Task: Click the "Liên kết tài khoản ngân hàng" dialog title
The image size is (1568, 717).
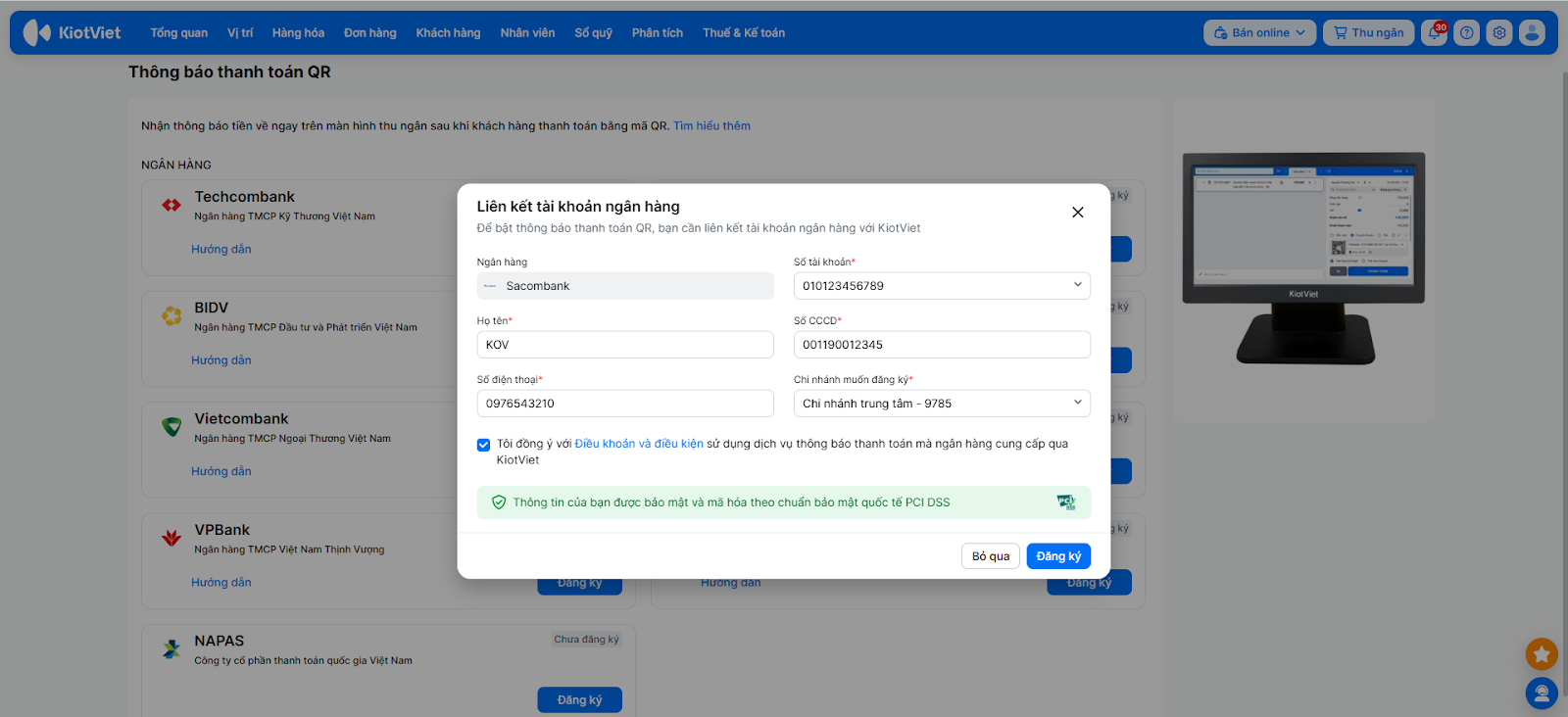Action: pyautogui.click(x=578, y=207)
